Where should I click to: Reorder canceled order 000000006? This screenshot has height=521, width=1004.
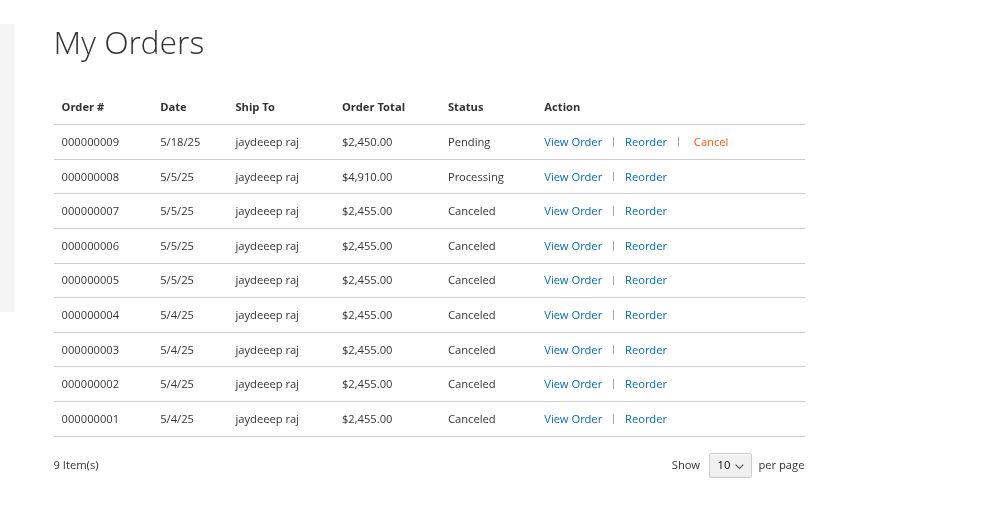tap(645, 246)
